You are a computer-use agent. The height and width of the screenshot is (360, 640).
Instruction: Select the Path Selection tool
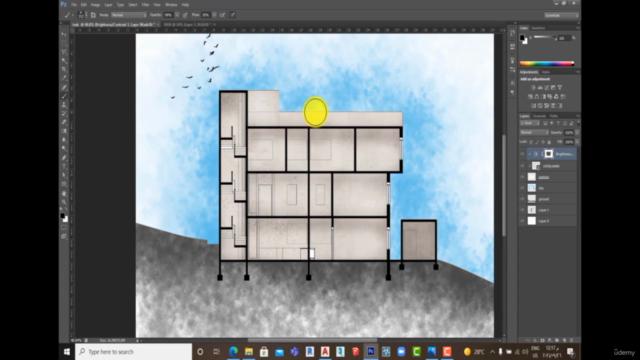click(x=64, y=176)
